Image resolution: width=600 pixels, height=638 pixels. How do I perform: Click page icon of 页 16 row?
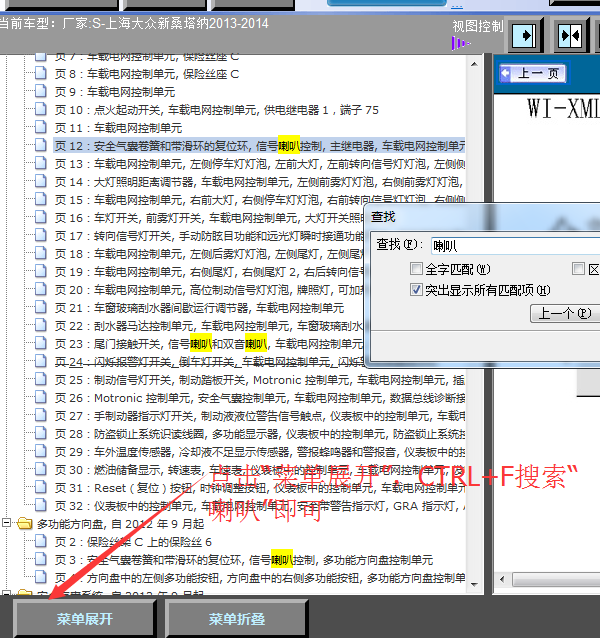click(x=40, y=217)
